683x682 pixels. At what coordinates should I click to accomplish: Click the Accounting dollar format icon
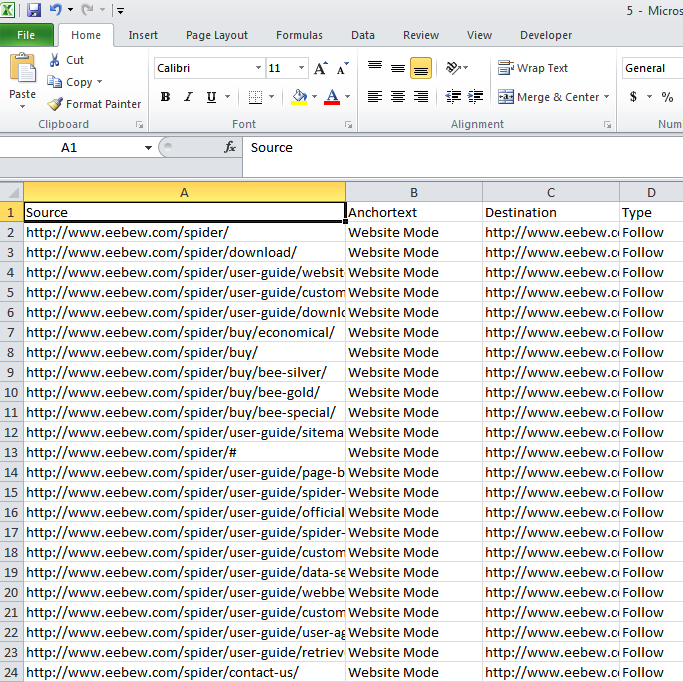(633, 97)
